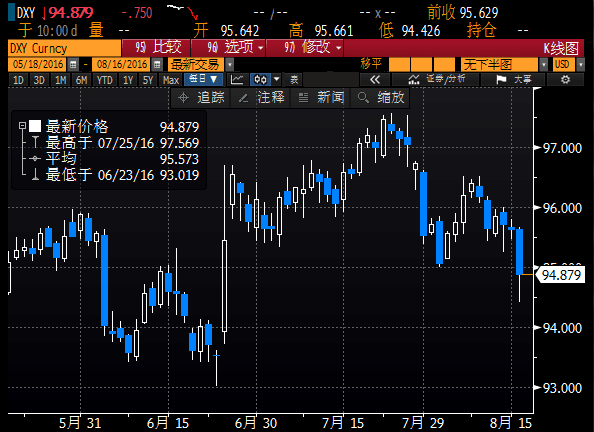Click the 94.879 last price axis label

click(x=561, y=275)
